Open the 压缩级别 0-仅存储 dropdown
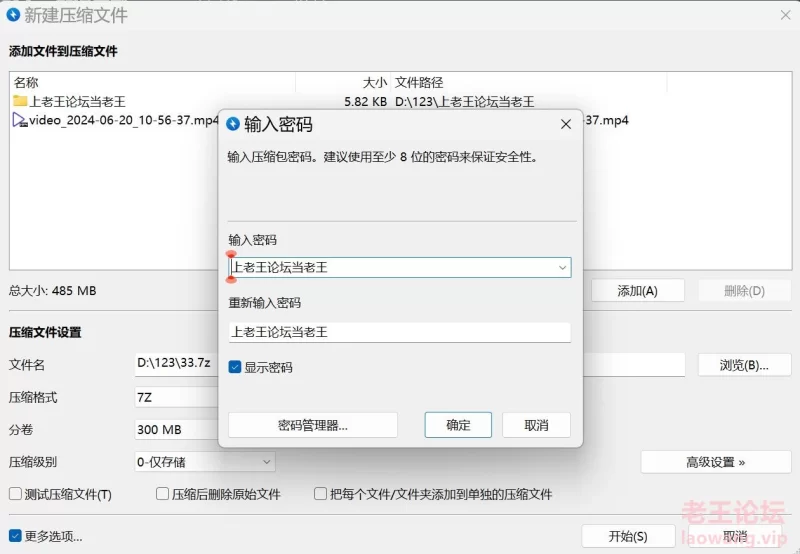 coord(205,462)
